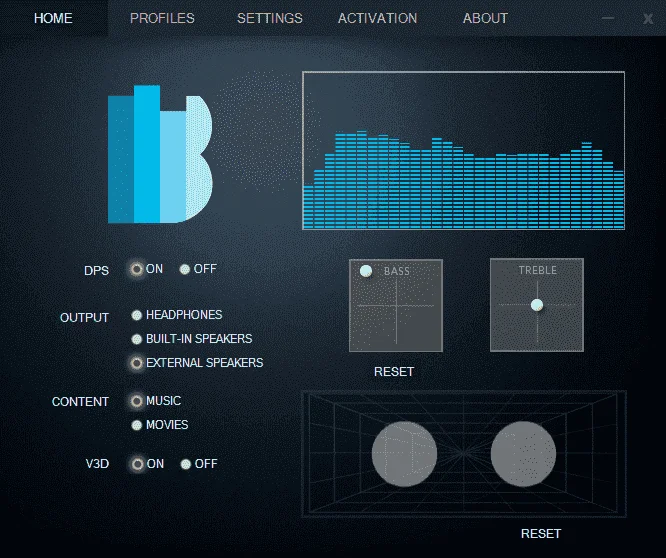666x558 pixels.
Task: Turn DPS on
Action: [x=136, y=269]
